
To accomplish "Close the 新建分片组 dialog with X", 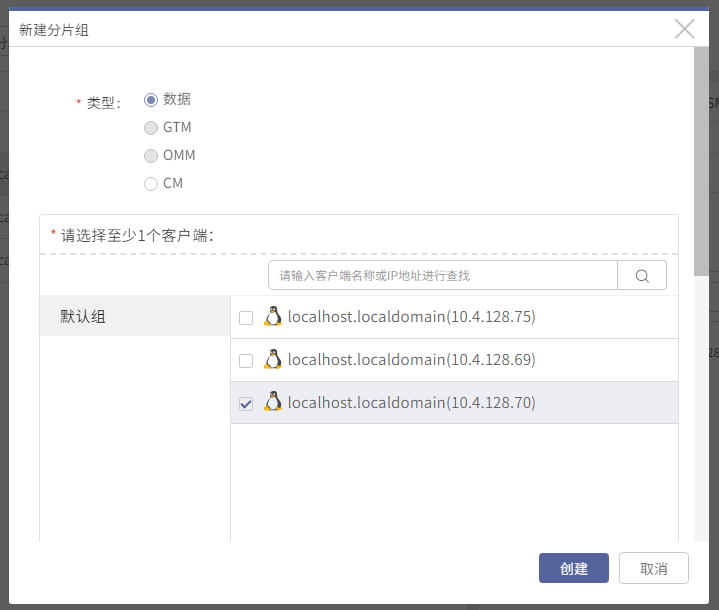I will pyautogui.click(x=685, y=29).
